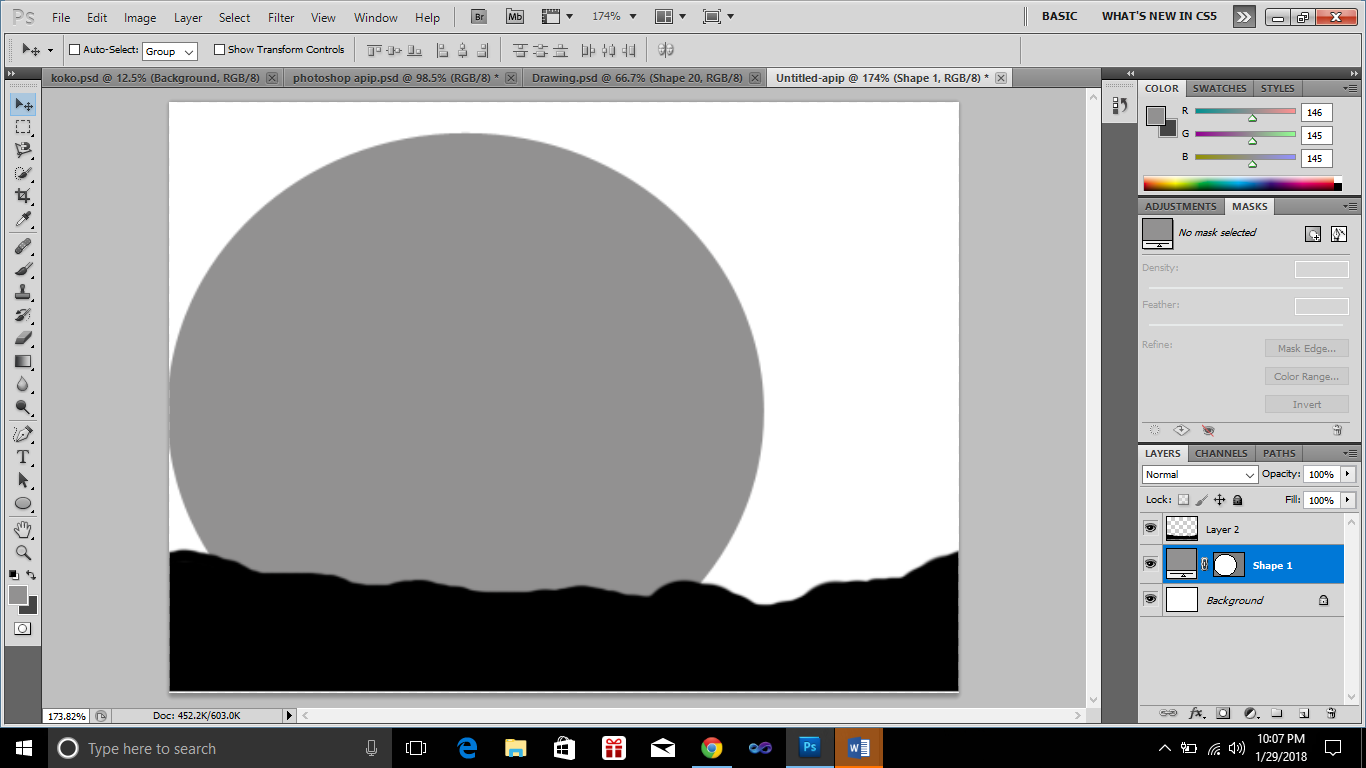Enable Show Transform Controls
1366x768 pixels.
(x=219, y=49)
